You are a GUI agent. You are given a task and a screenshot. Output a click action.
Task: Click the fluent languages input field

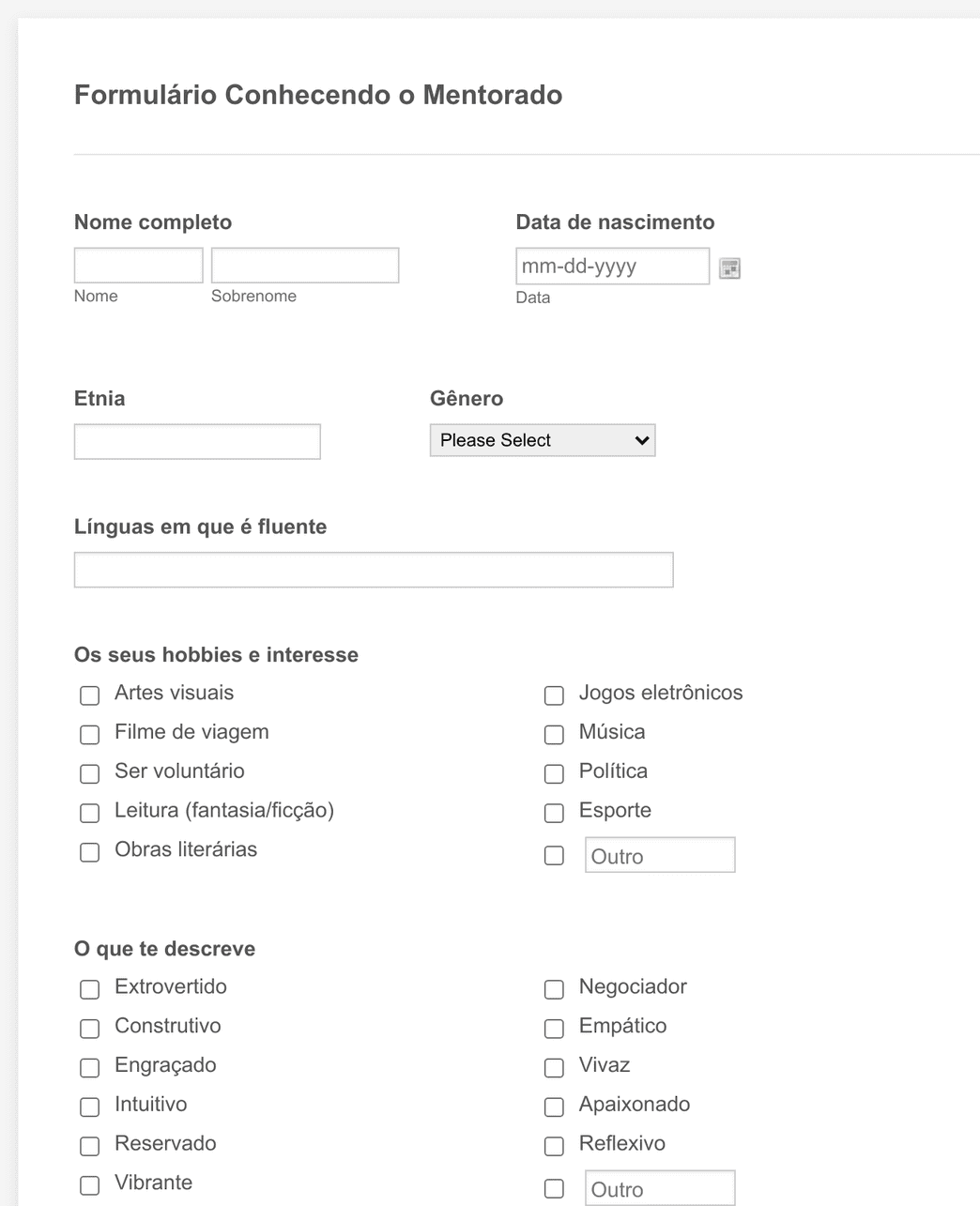tap(374, 570)
